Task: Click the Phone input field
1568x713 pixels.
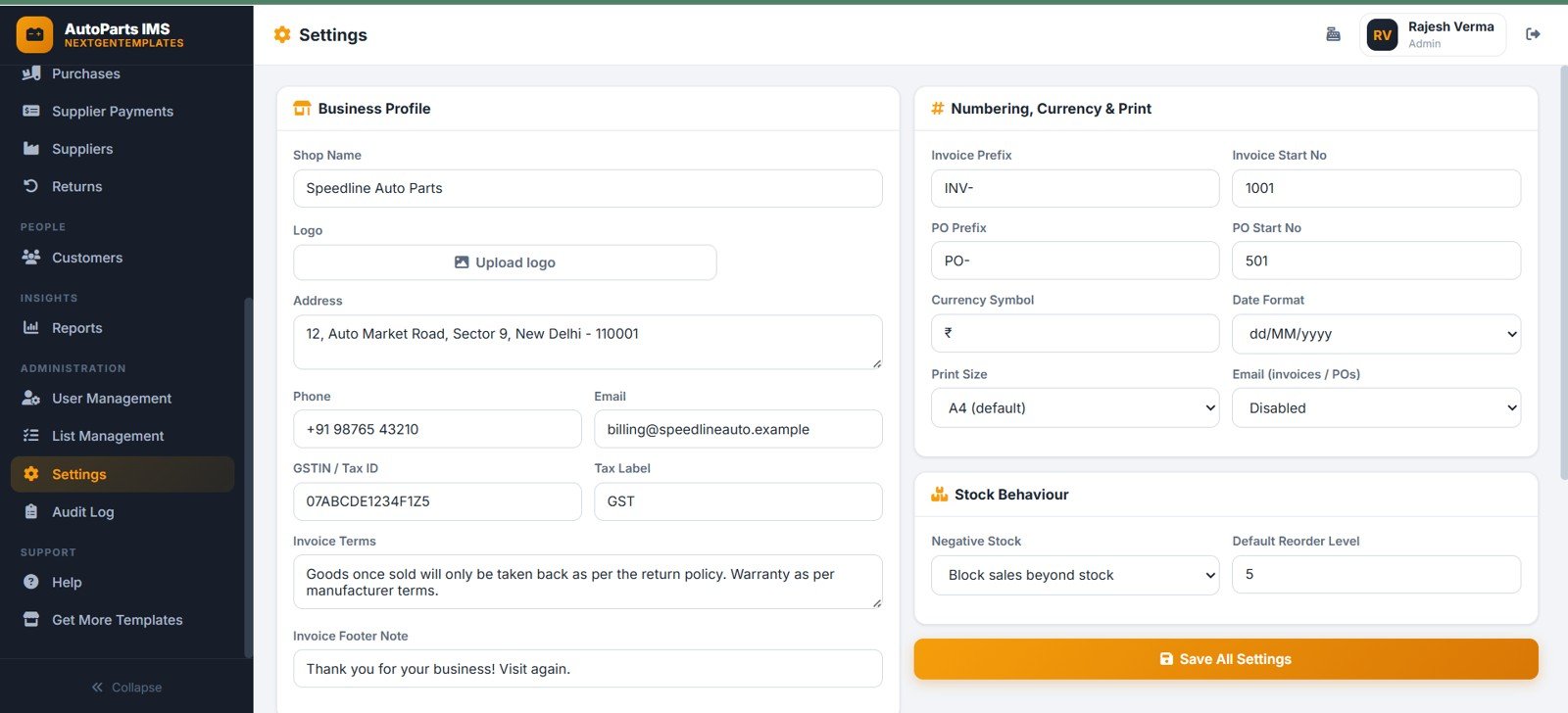Action: tap(437, 429)
